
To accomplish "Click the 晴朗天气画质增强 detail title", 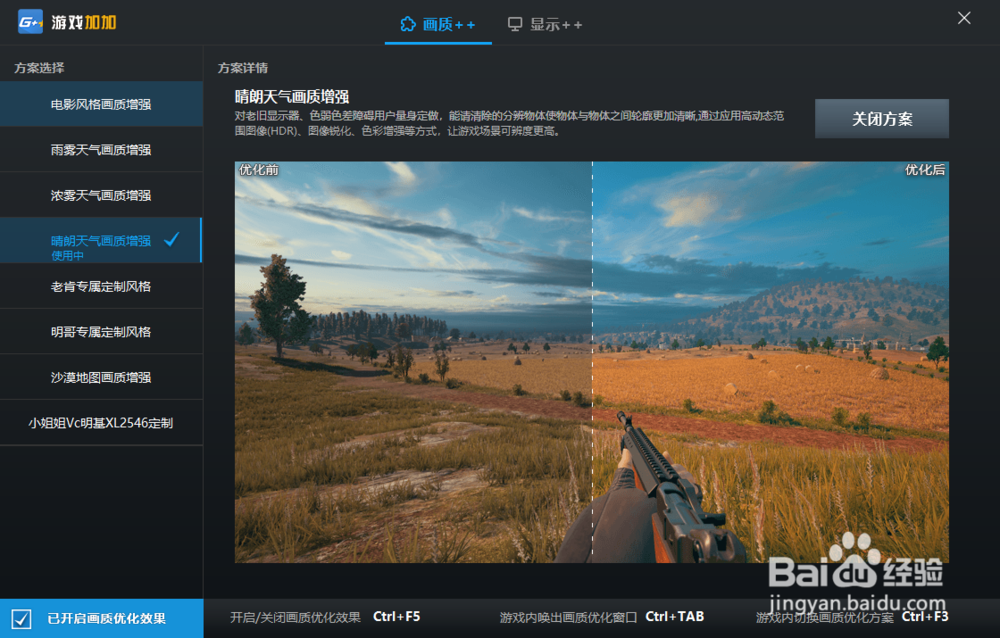I will pyautogui.click(x=292, y=96).
